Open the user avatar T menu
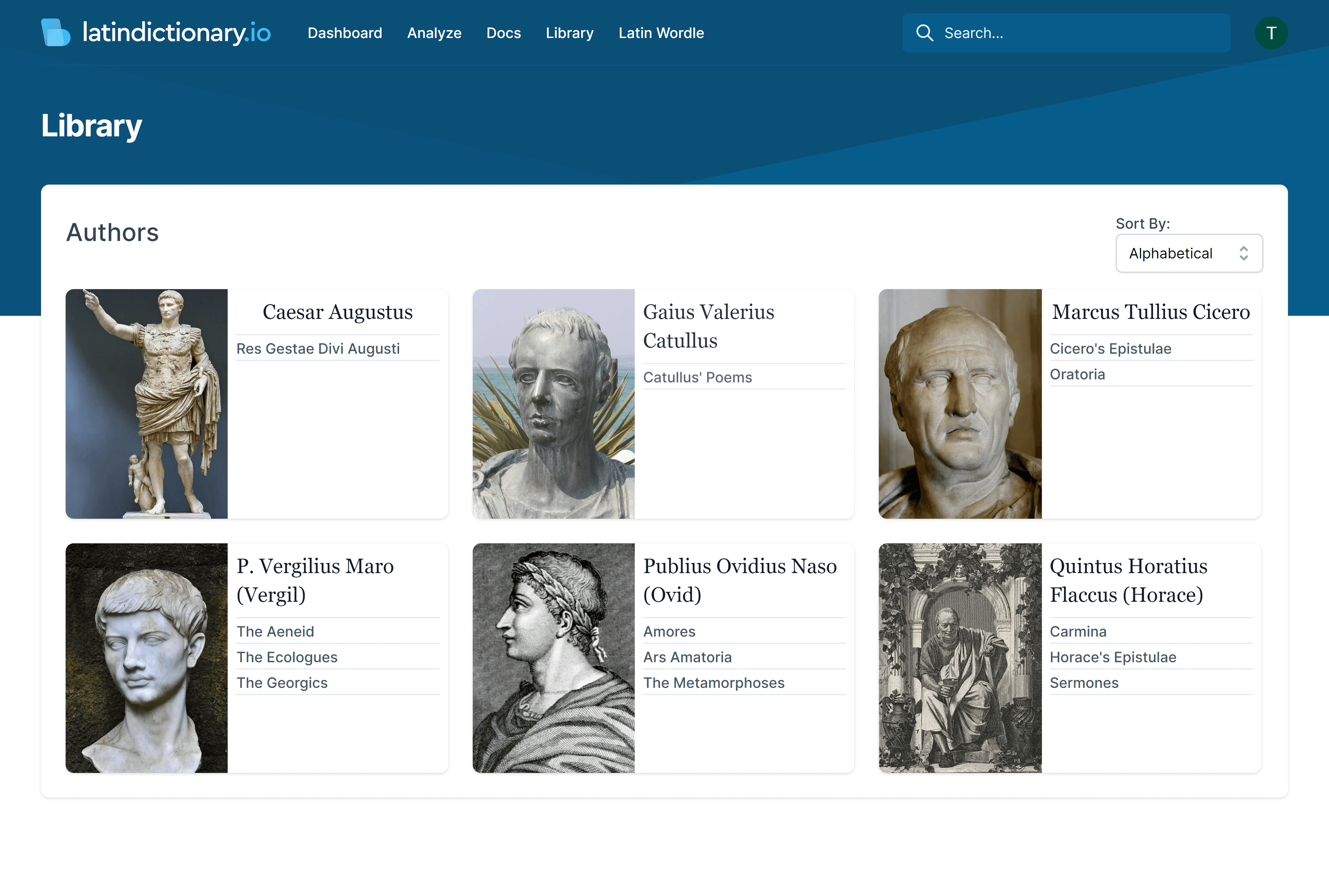 click(x=1271, y=33)
